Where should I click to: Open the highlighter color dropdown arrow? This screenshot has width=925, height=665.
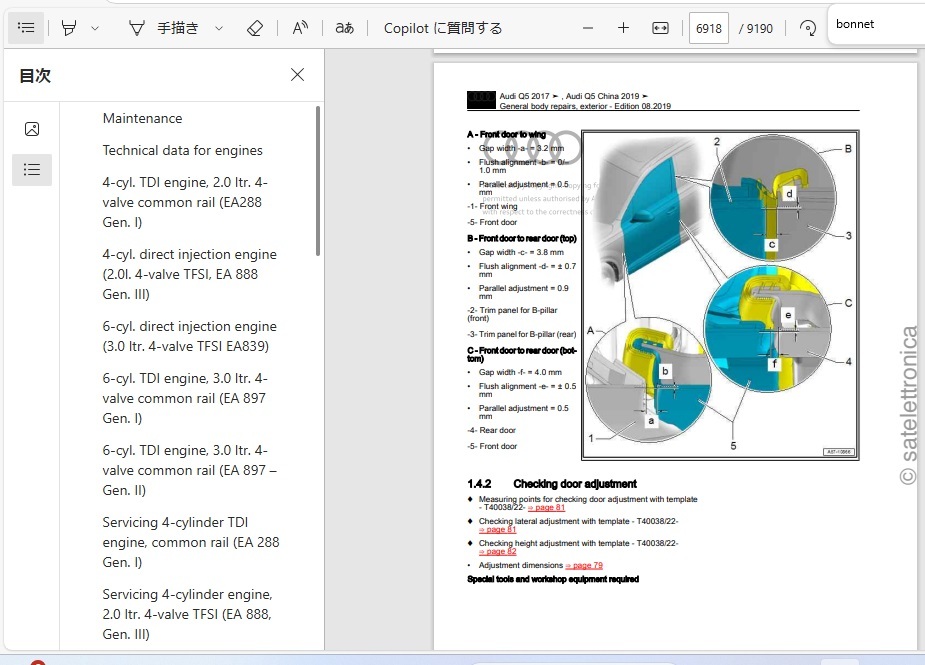(x=95, y=28)
